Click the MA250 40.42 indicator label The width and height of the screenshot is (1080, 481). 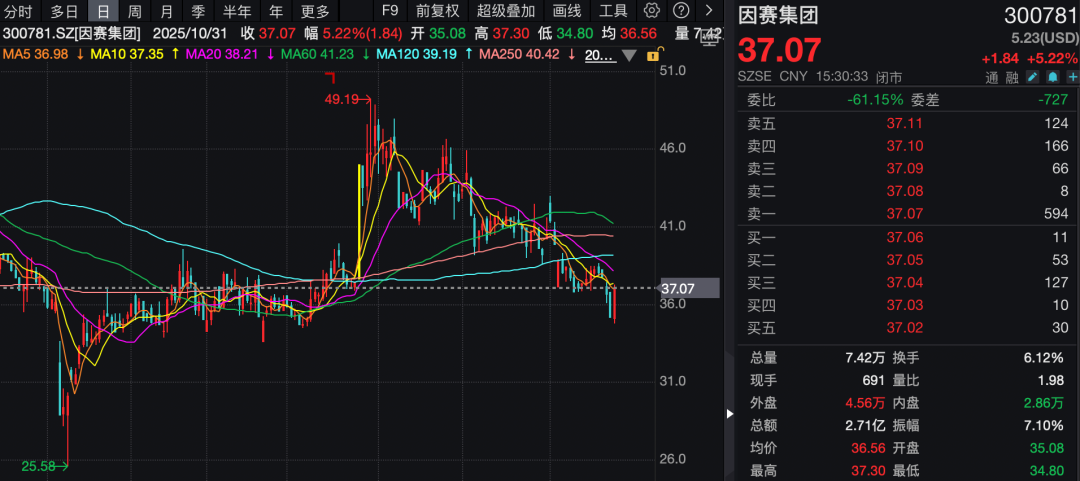[521, 54]
